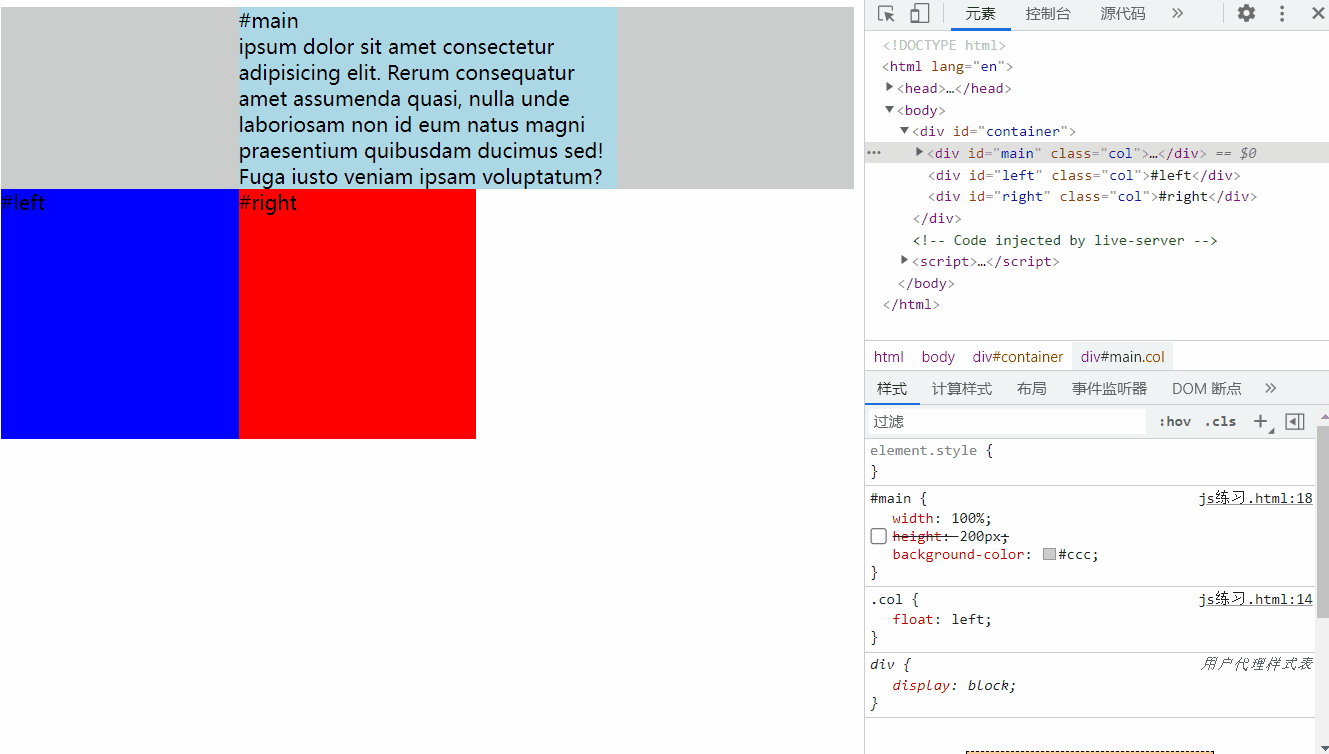This screenshot has width=1329, height=754.
Task: Click the new style rule plus icon
Action: click(1261, 421)
